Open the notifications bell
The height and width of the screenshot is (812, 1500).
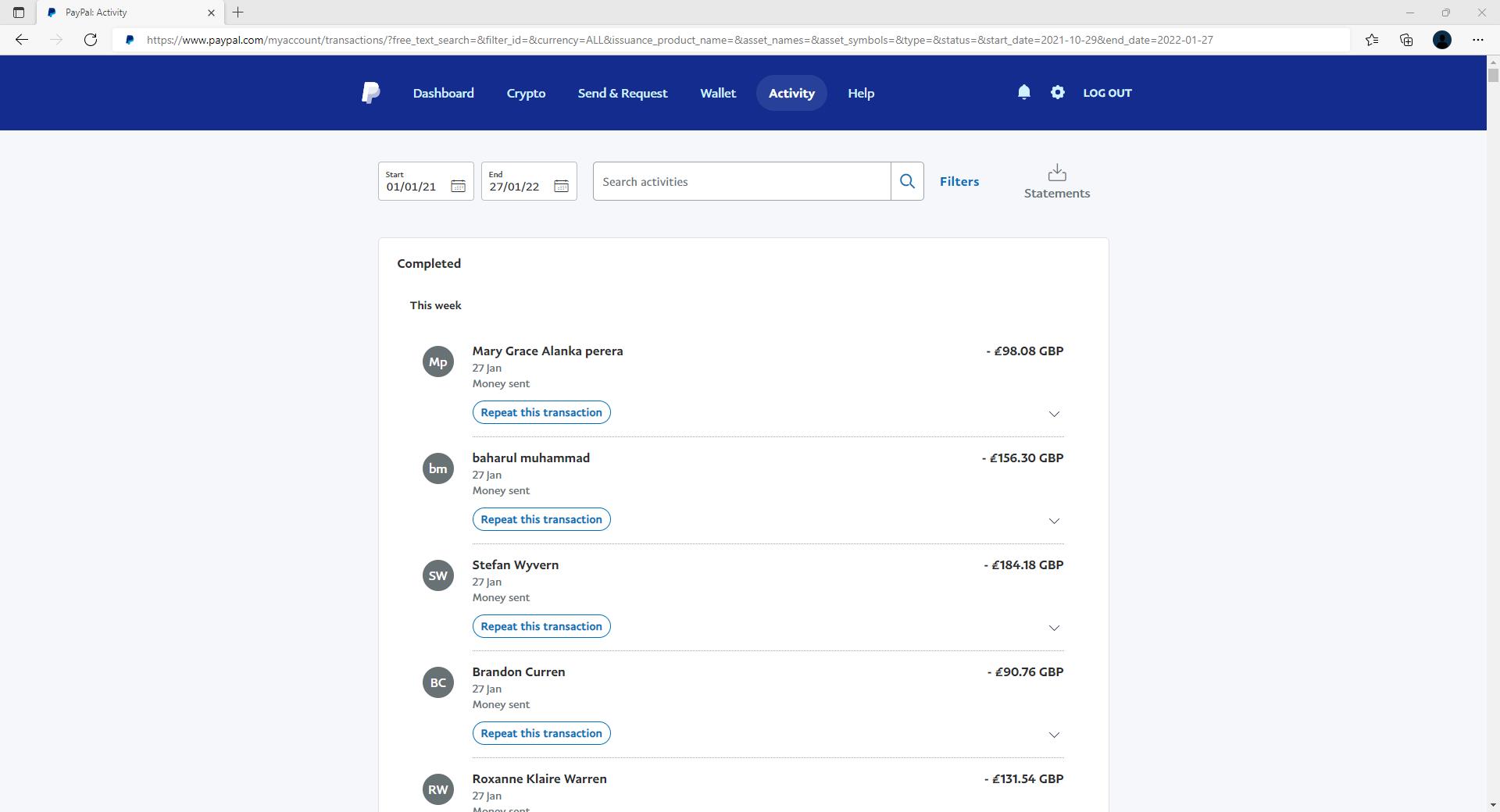click(1023, 92)
